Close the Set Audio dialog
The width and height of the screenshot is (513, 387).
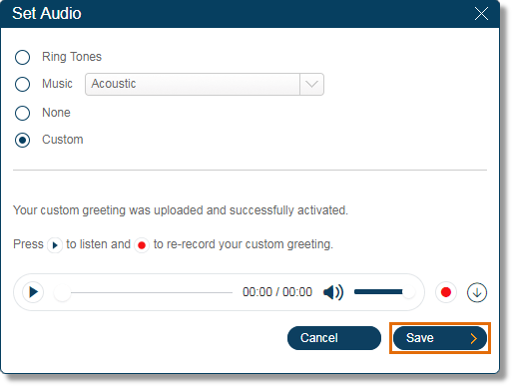tap(481, 14)
